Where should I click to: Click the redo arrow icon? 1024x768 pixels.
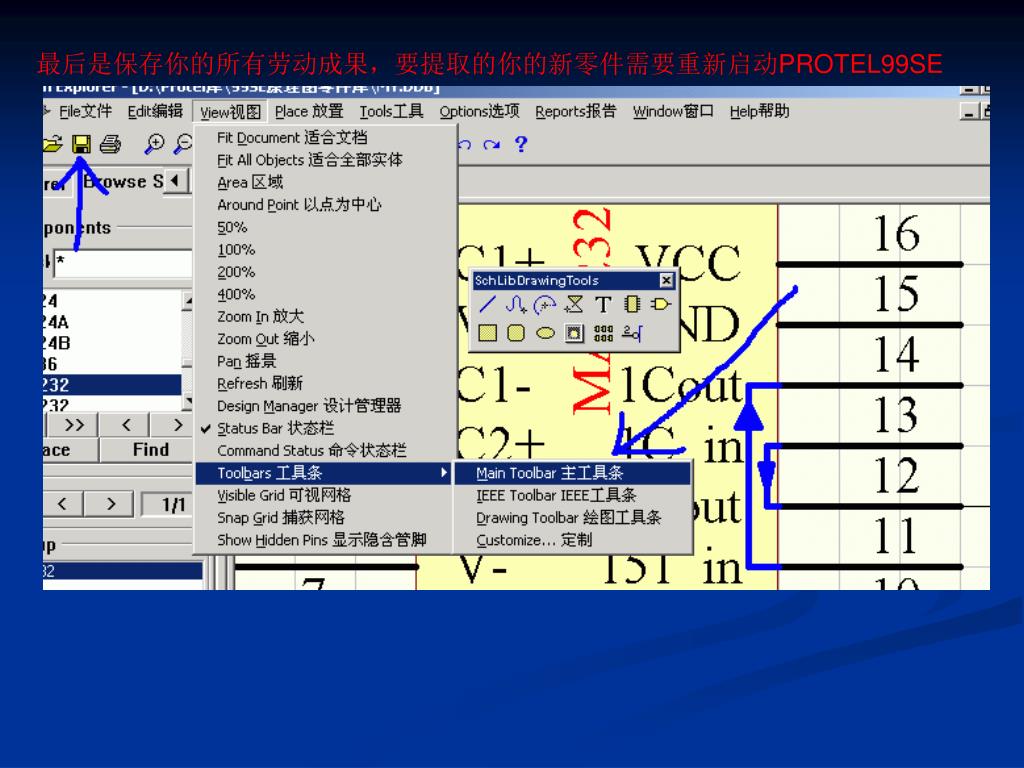(491, 144)
